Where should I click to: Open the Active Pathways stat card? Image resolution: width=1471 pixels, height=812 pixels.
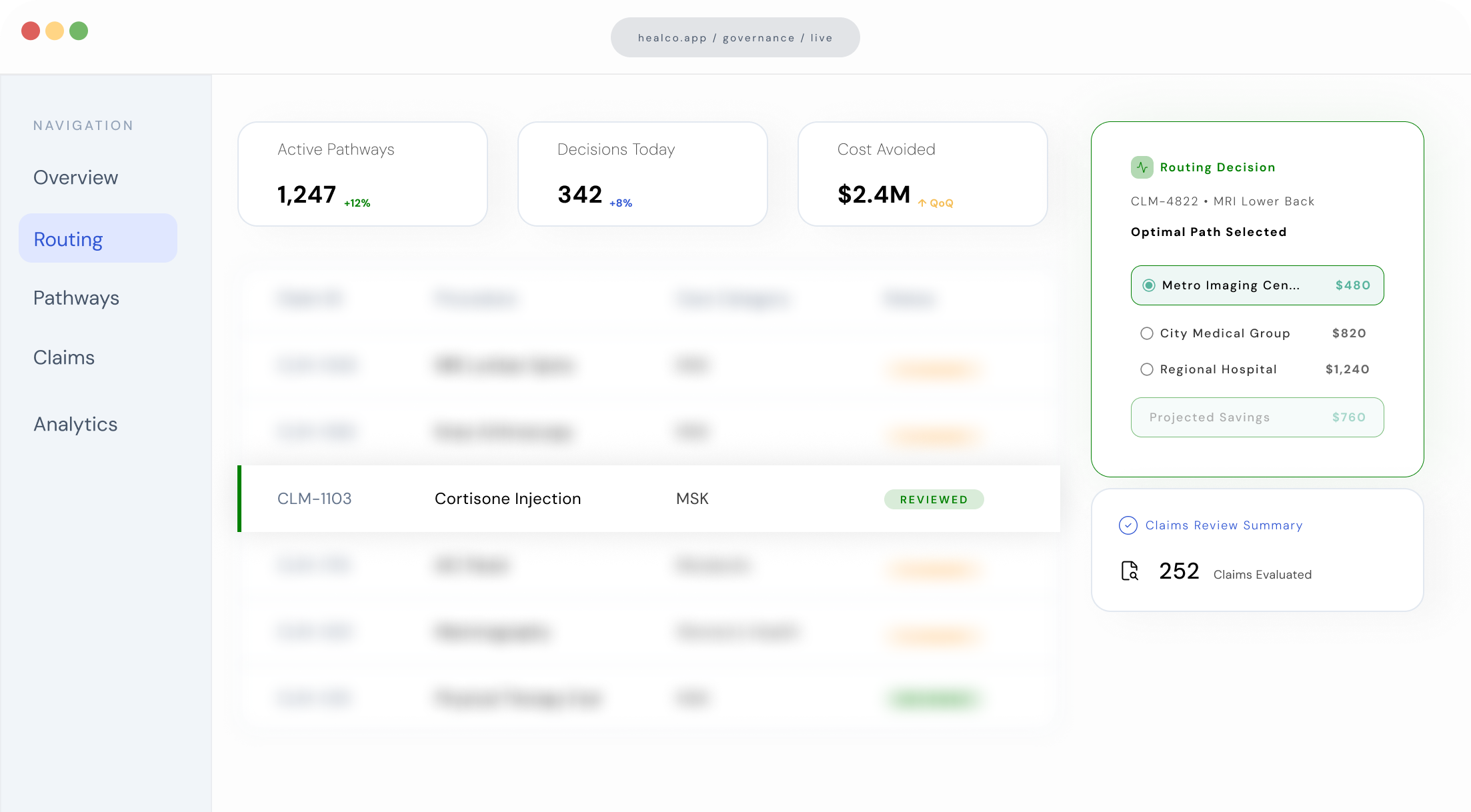tap(362, 174)
